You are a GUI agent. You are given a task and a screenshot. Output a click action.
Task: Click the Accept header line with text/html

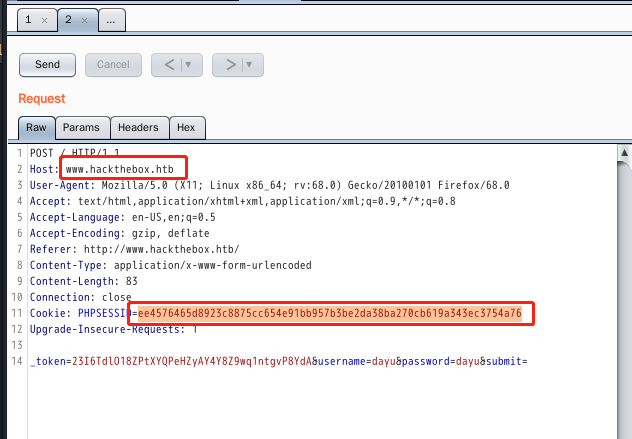(243, 201)
